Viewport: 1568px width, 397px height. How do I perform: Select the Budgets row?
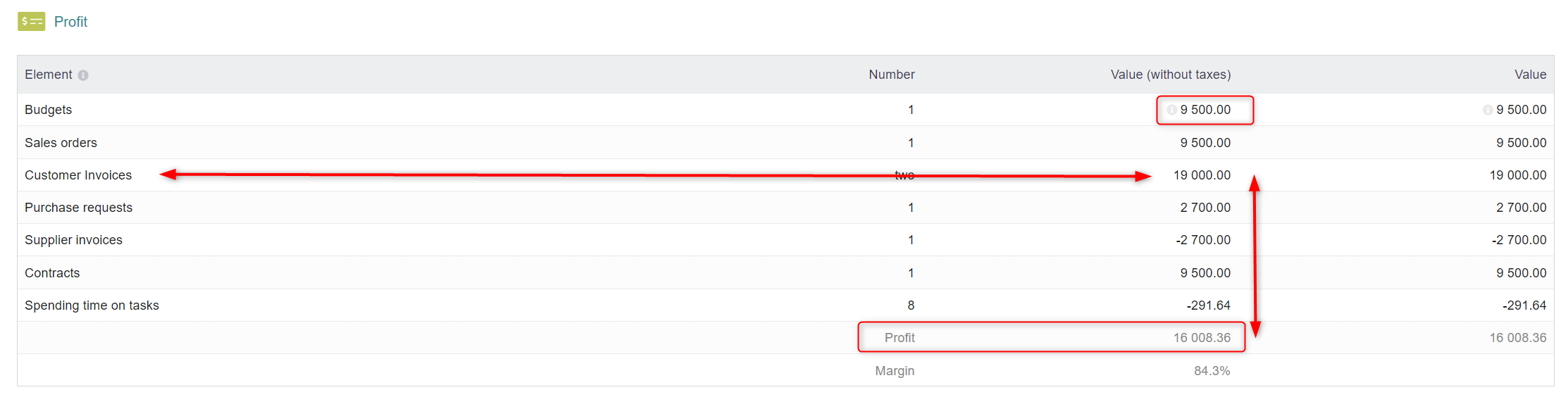785,110
